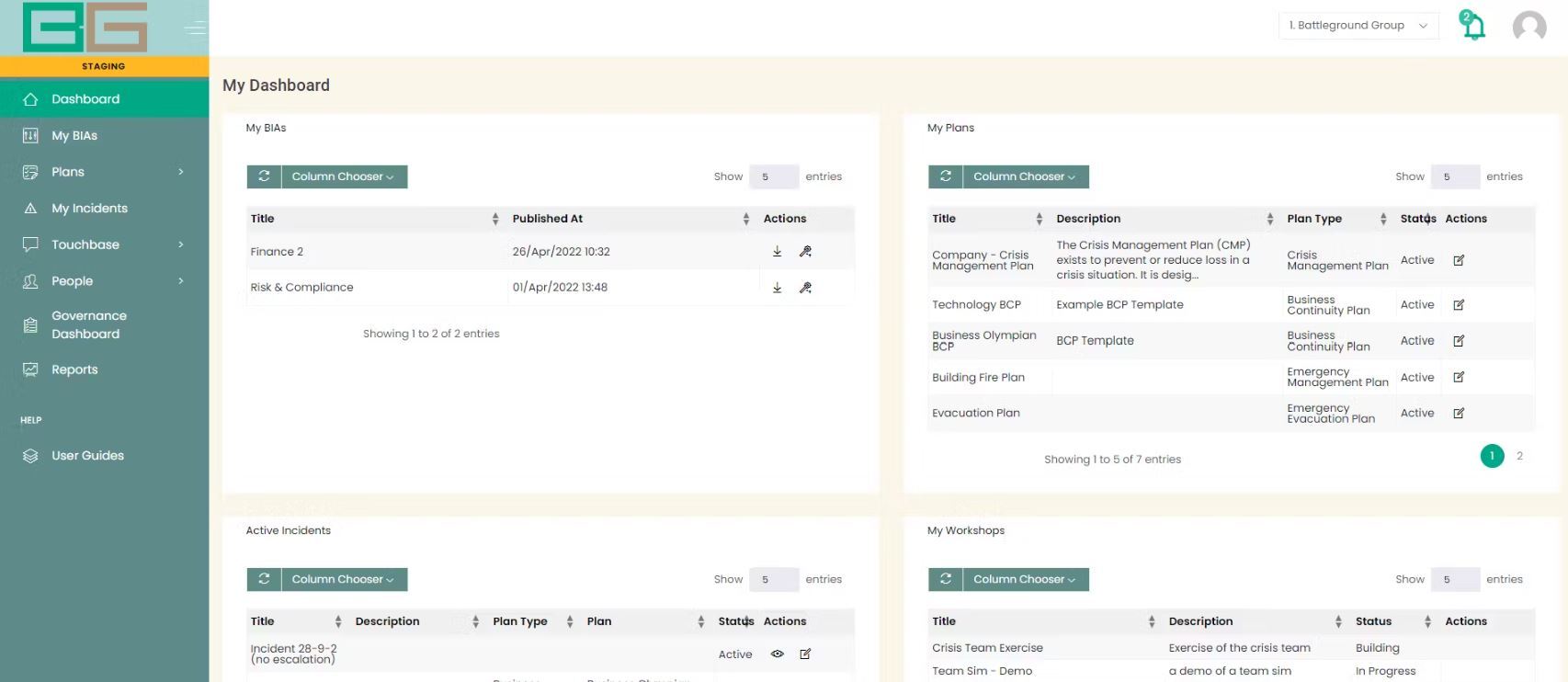Viewport: 1568px width, 682px height.
Task: Open the user profile avatar
Action: [1528, 27]
